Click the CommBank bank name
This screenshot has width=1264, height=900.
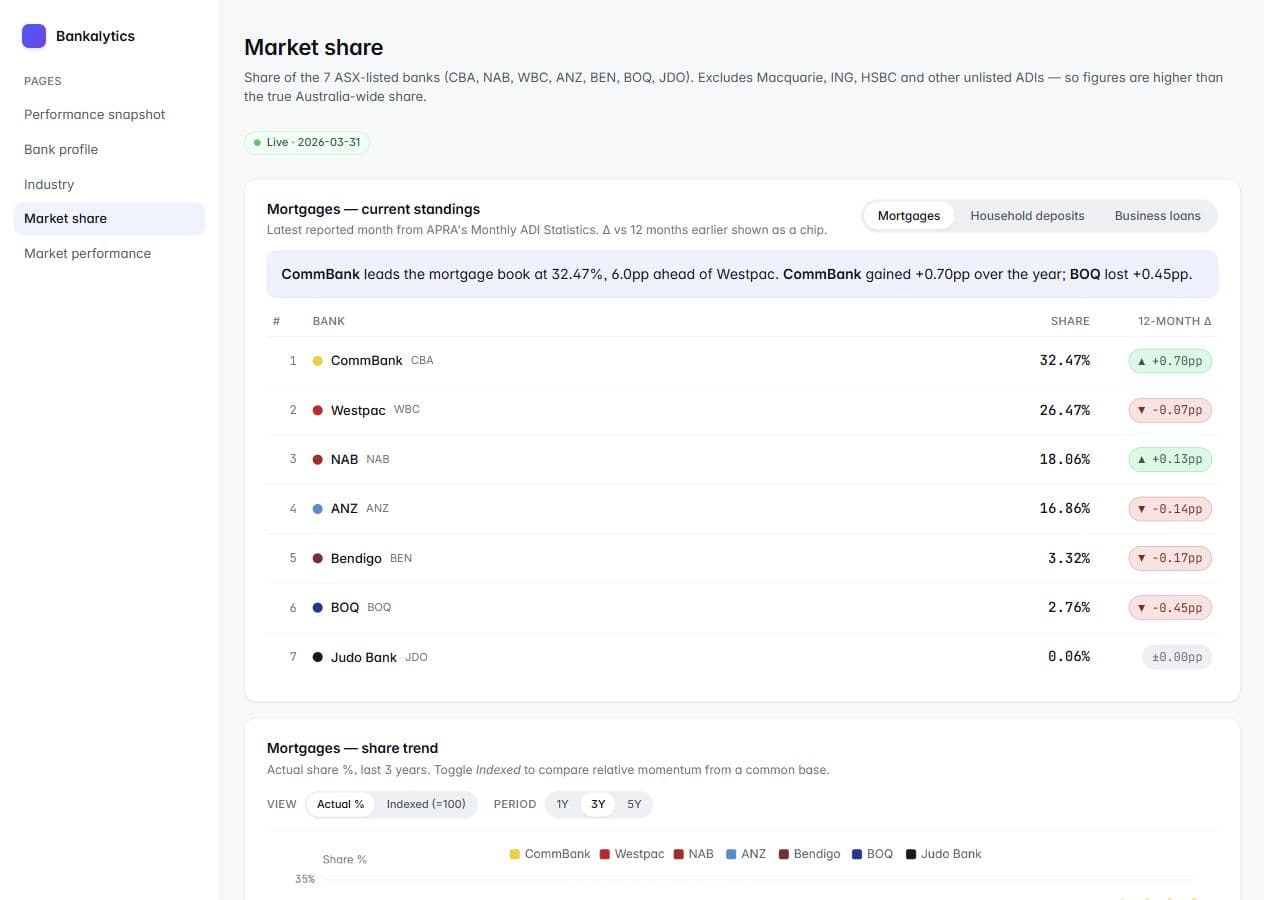click(366, 360)
